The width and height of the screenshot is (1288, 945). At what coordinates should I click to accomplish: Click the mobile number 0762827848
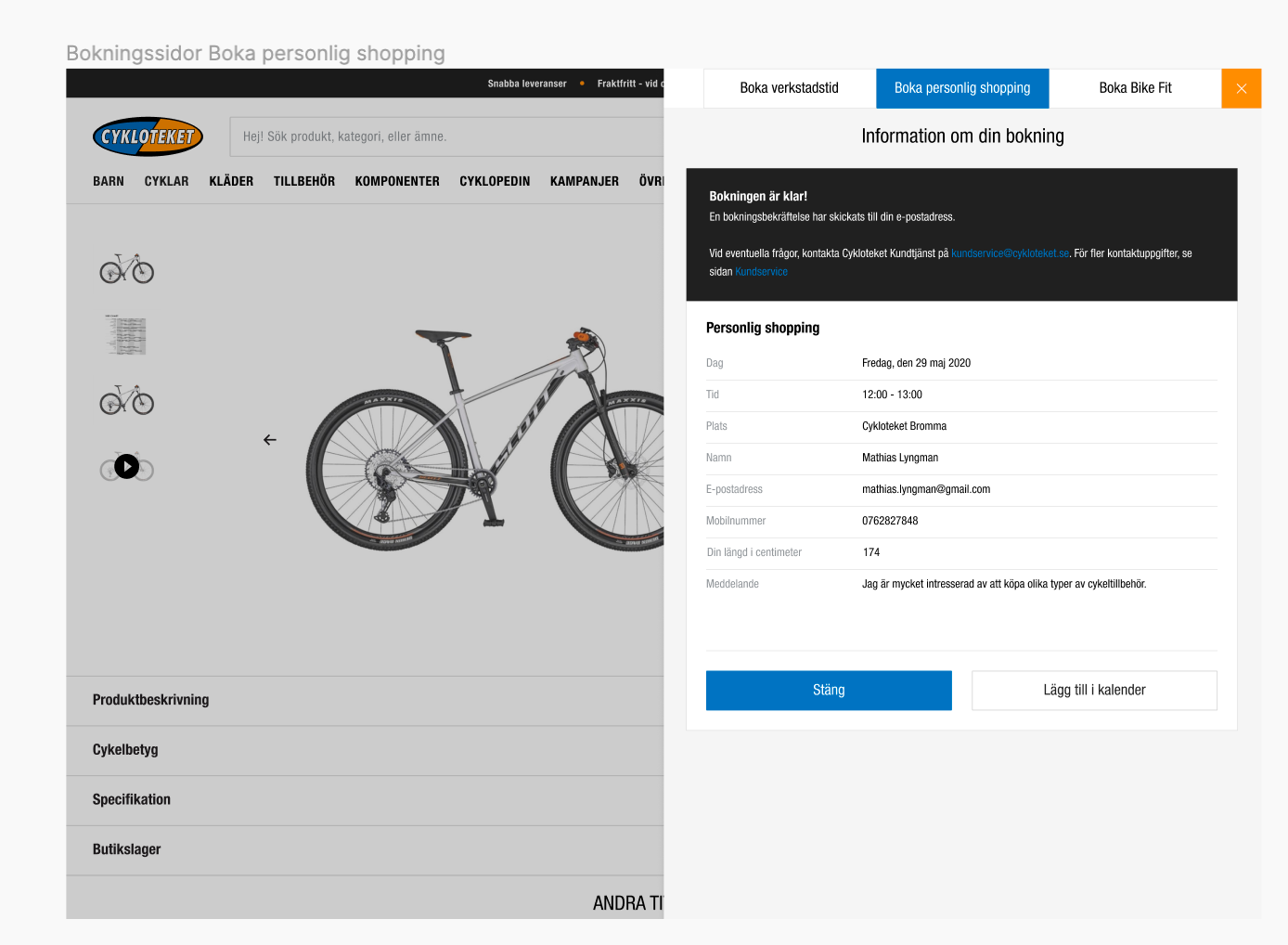[x=890, y=521]
